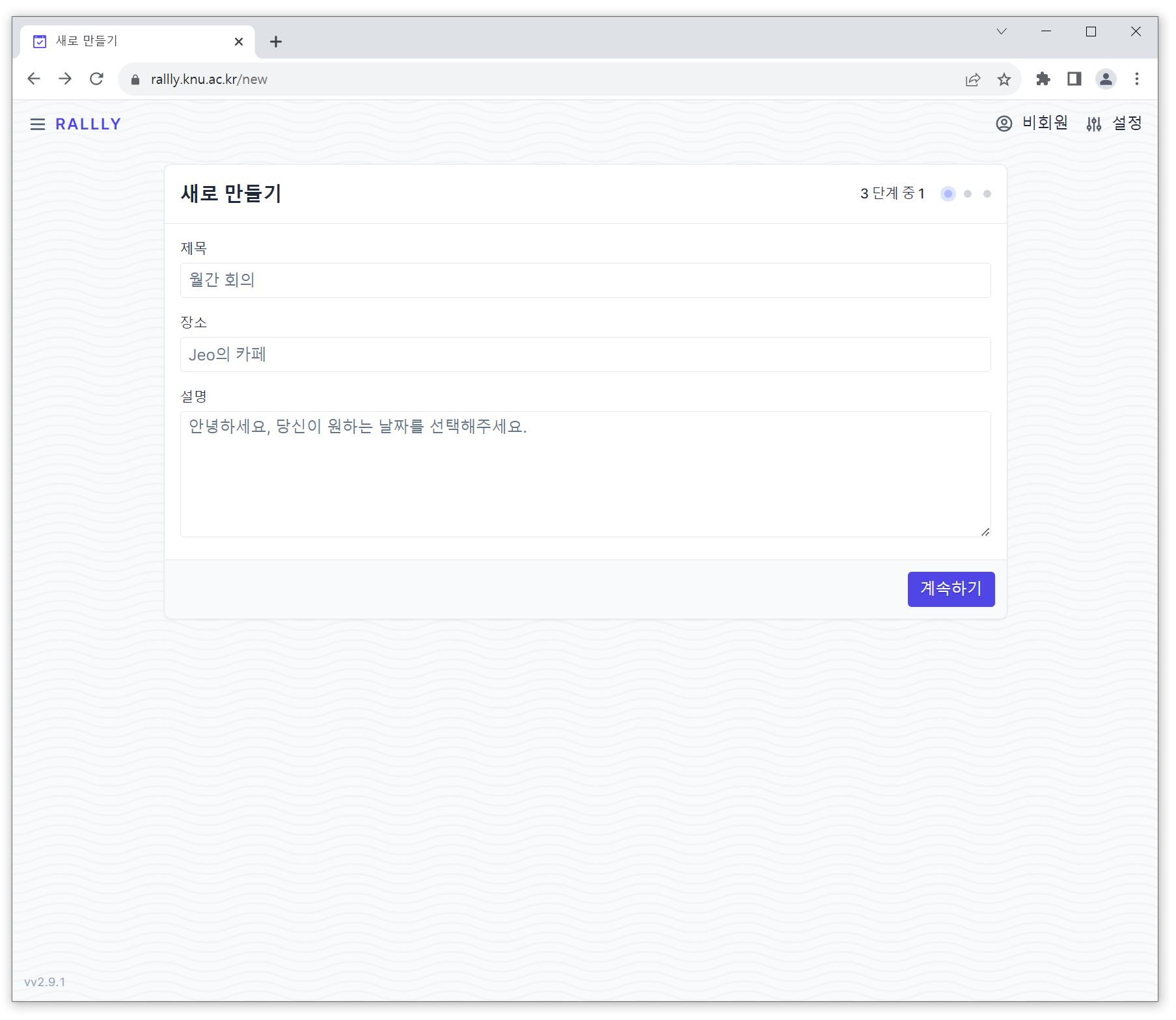Open Chrome's three-dot menu
The image size is (1176, 1020).
(1136, 79)
